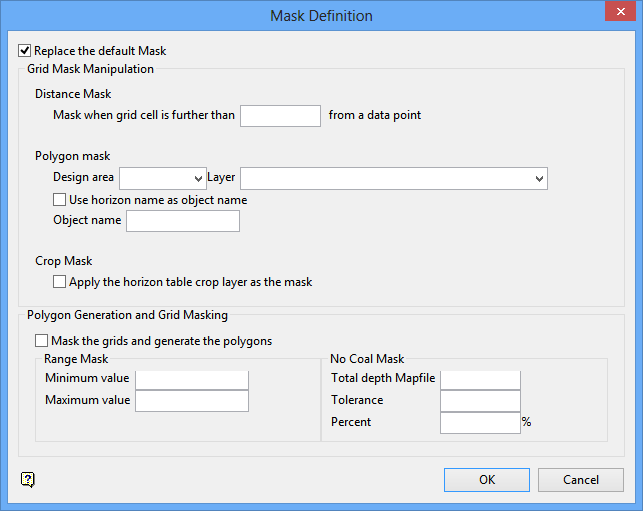The width and height of the screenshot is (643, 511).
Task: Focus the Distance Mask distance field
Action: pyautogui.click(x=280, y=115)
